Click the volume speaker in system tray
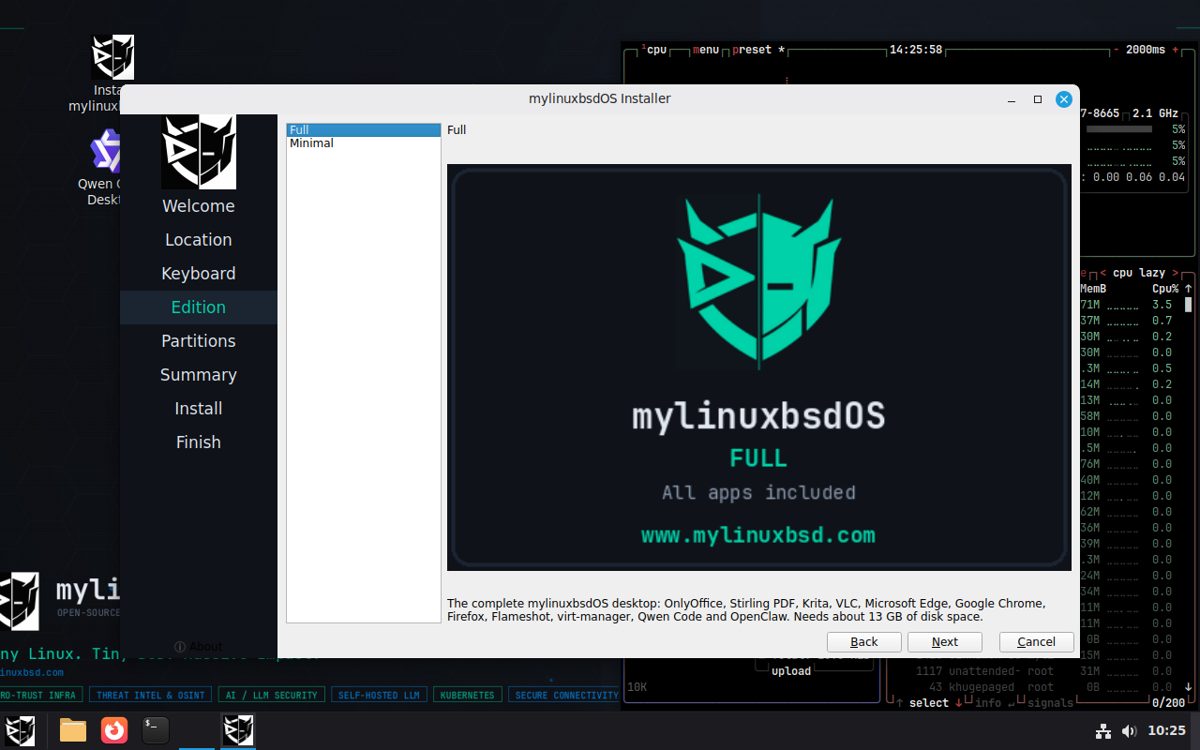The width and height of the screenshot is (1200, 750). (x=1129, y=731)
